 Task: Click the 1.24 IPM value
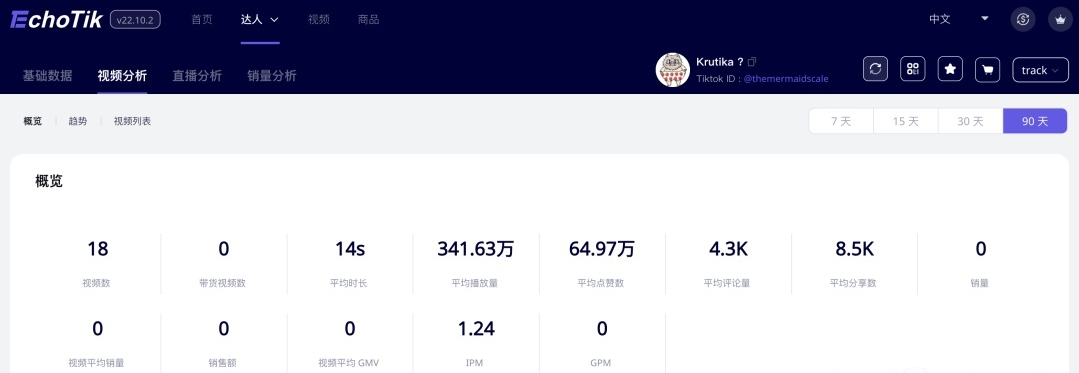[476, 329]
